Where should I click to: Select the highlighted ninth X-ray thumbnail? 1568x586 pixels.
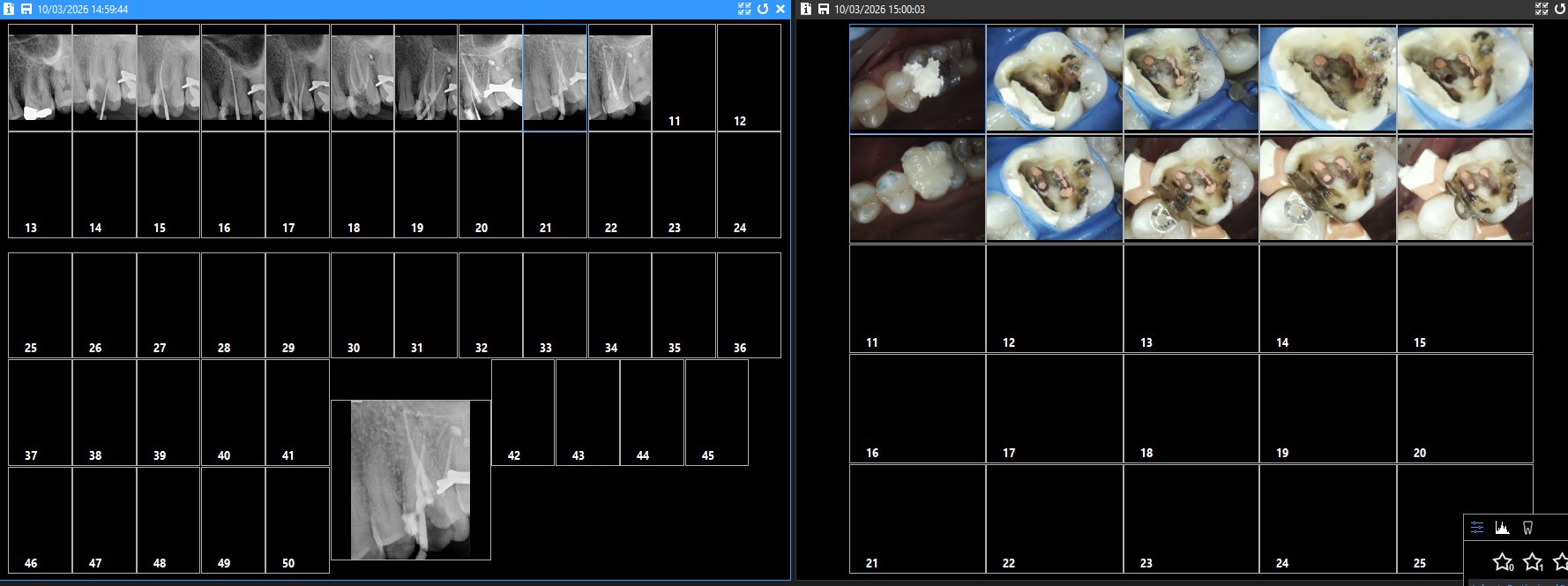(555, 78)
